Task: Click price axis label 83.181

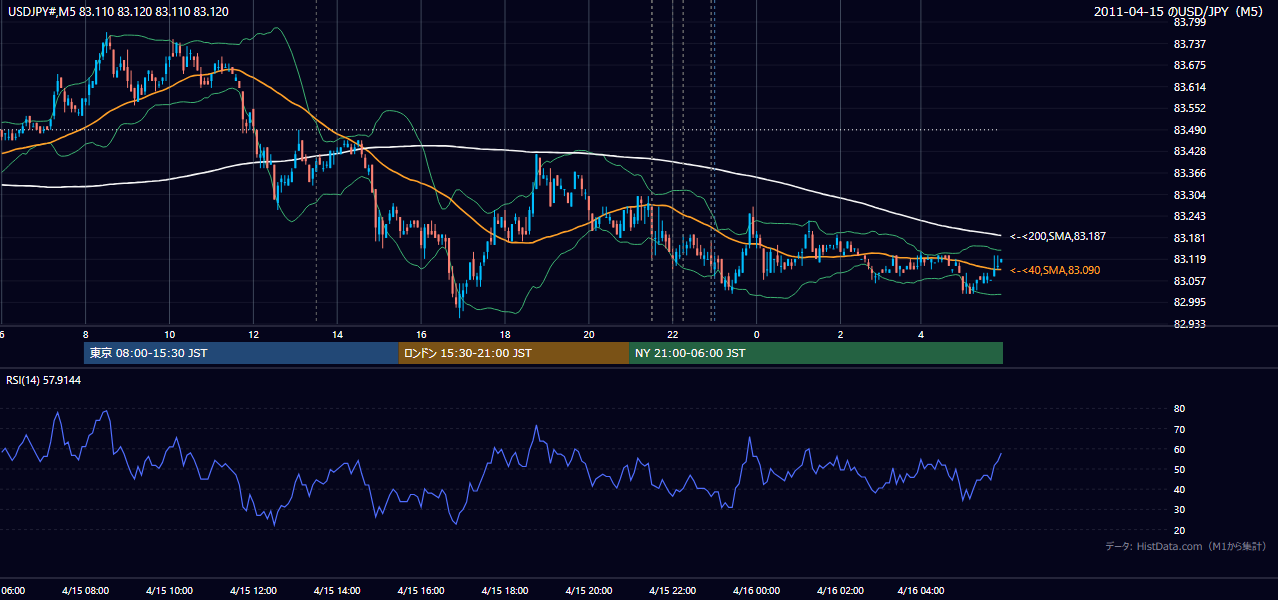Action: click(1188, 238)
